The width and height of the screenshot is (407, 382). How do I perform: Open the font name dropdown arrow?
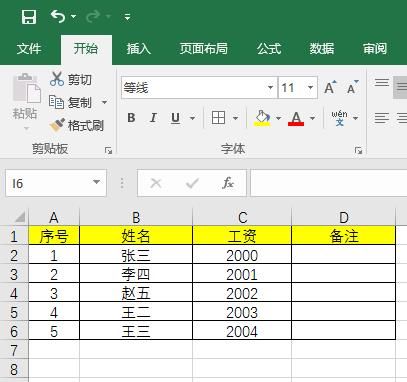(271, 88)
